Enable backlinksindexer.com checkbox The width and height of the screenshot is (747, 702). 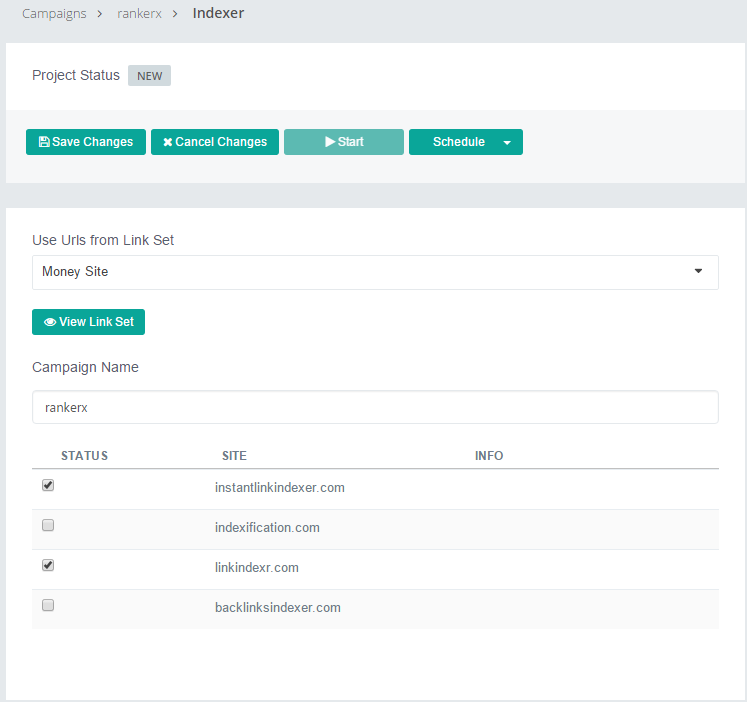pyautogui.click(x=48, y=605)
